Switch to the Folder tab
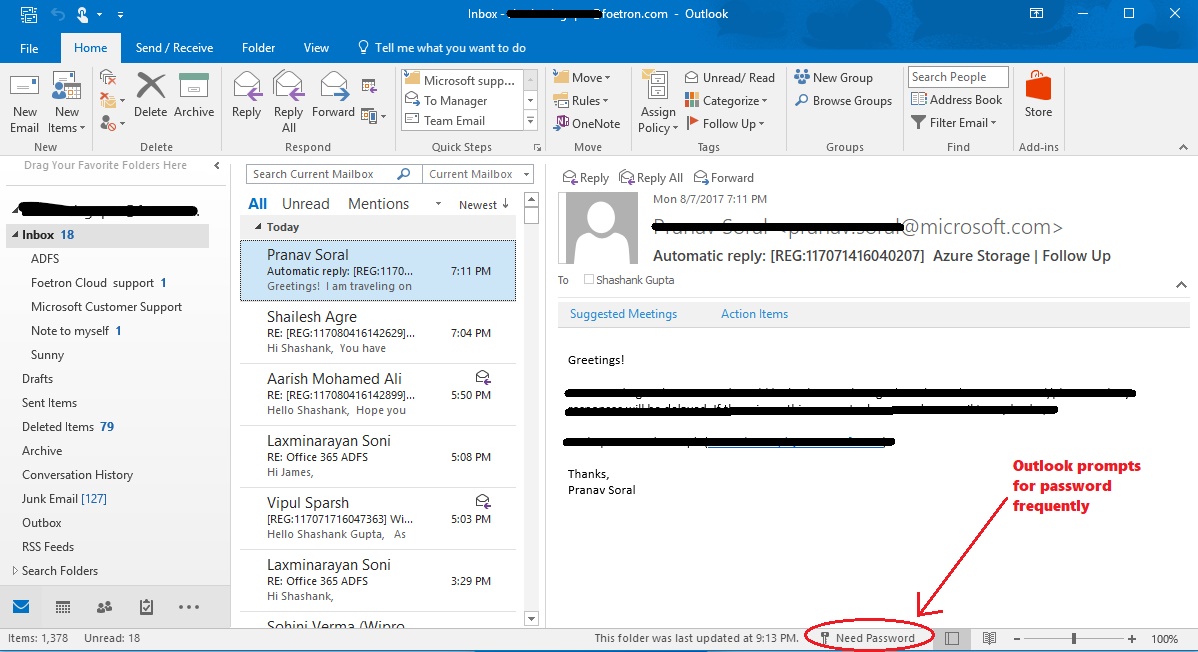 pos(258,47)
